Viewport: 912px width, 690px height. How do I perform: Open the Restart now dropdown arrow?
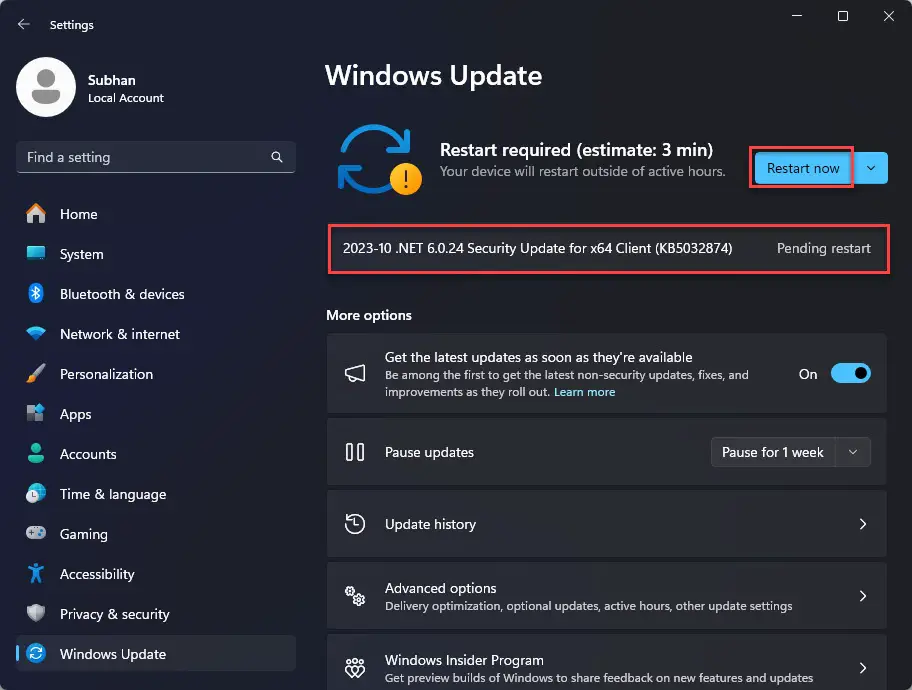[871, 168]
